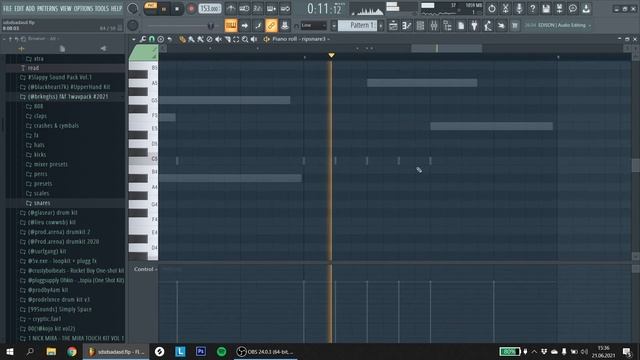Click the undo history circular icon
This screenshot has height=360, width=640.
pos(492,9)
